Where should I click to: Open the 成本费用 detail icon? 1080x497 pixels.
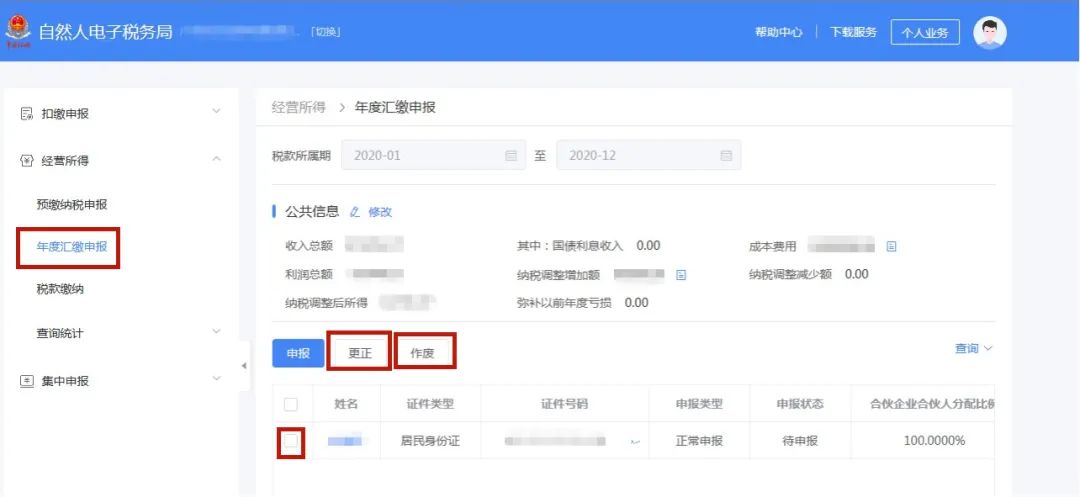[x=891, y=246]
